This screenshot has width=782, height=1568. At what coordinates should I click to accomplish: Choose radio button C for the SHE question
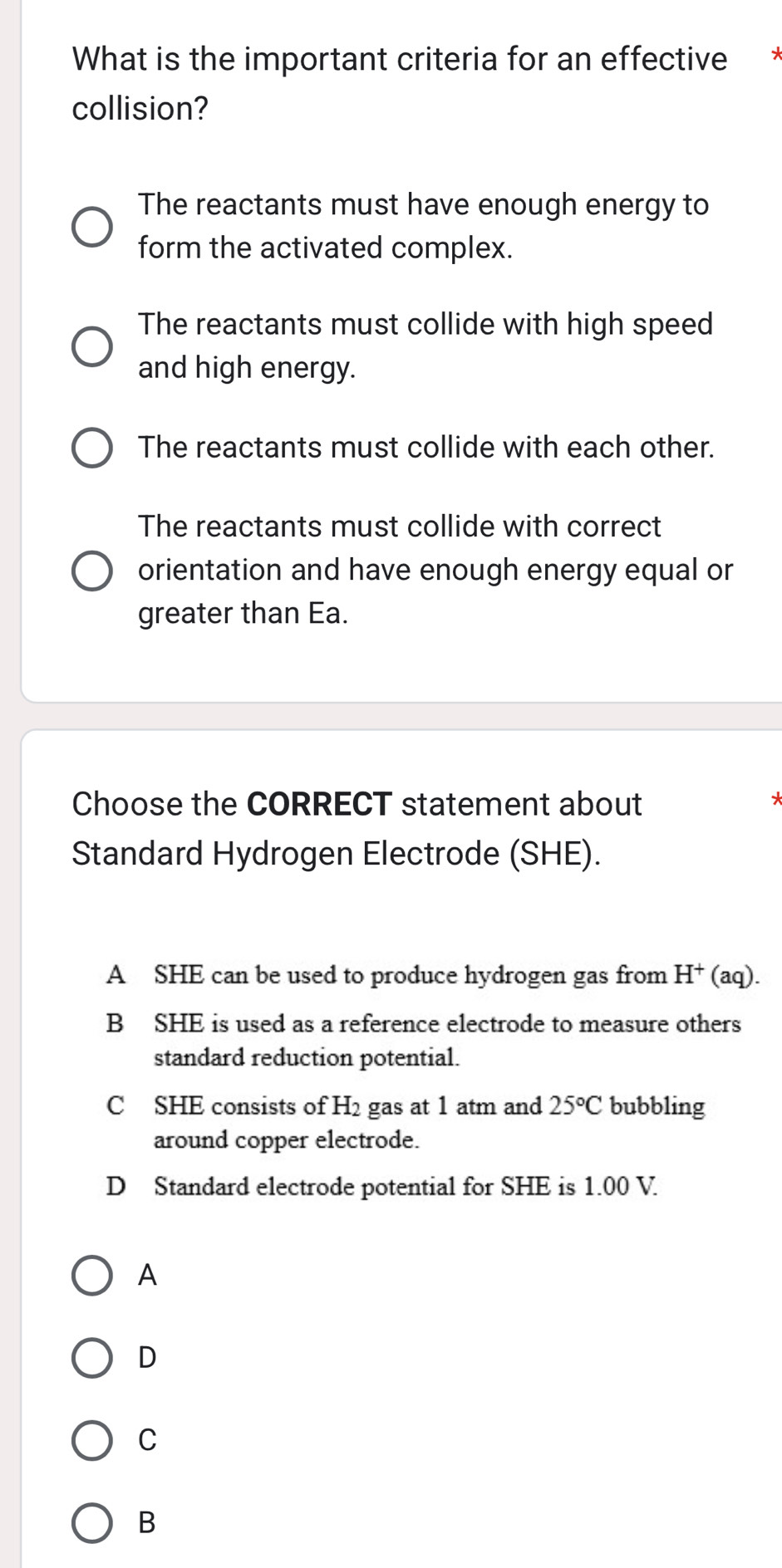coord(91,1440)
